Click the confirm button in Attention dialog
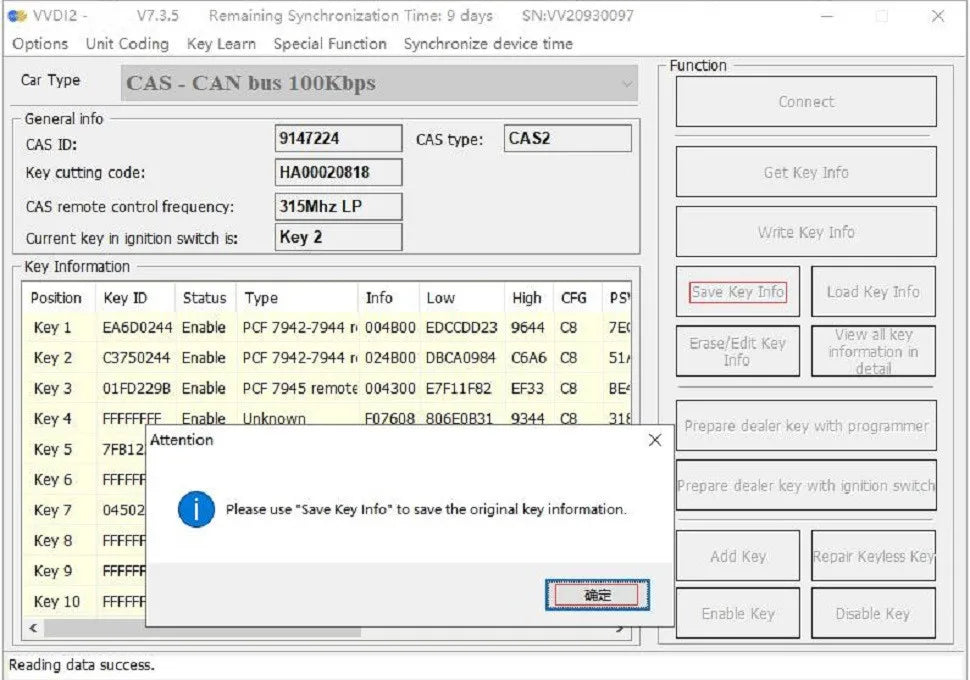 (597, 595)
